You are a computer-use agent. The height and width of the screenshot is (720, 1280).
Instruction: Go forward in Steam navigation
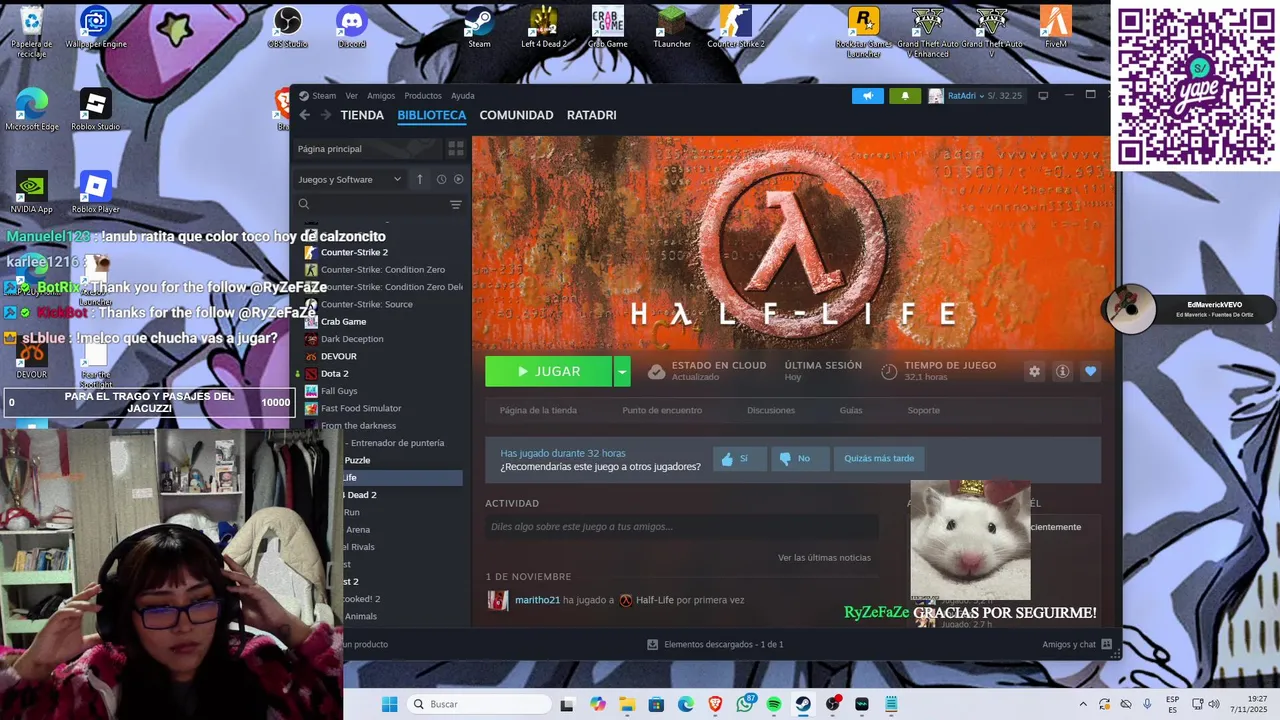point(325,115)
